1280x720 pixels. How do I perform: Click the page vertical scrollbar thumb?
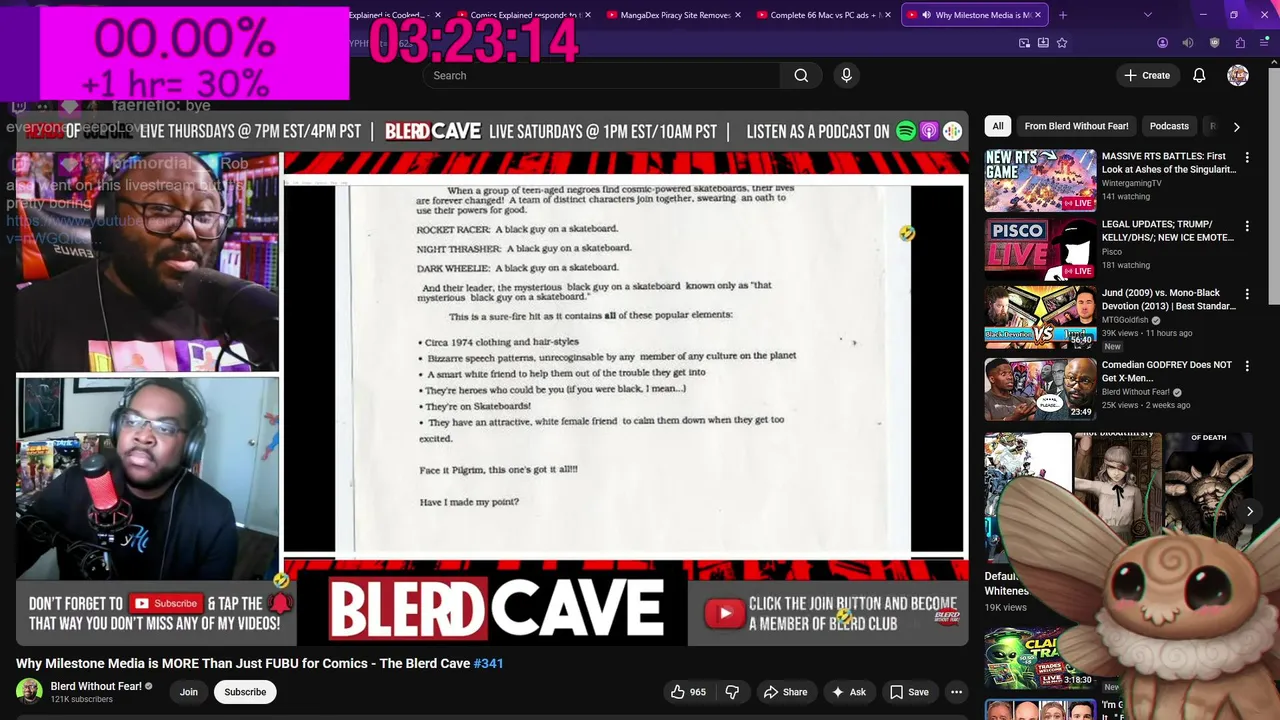[x=1274, y=185]
